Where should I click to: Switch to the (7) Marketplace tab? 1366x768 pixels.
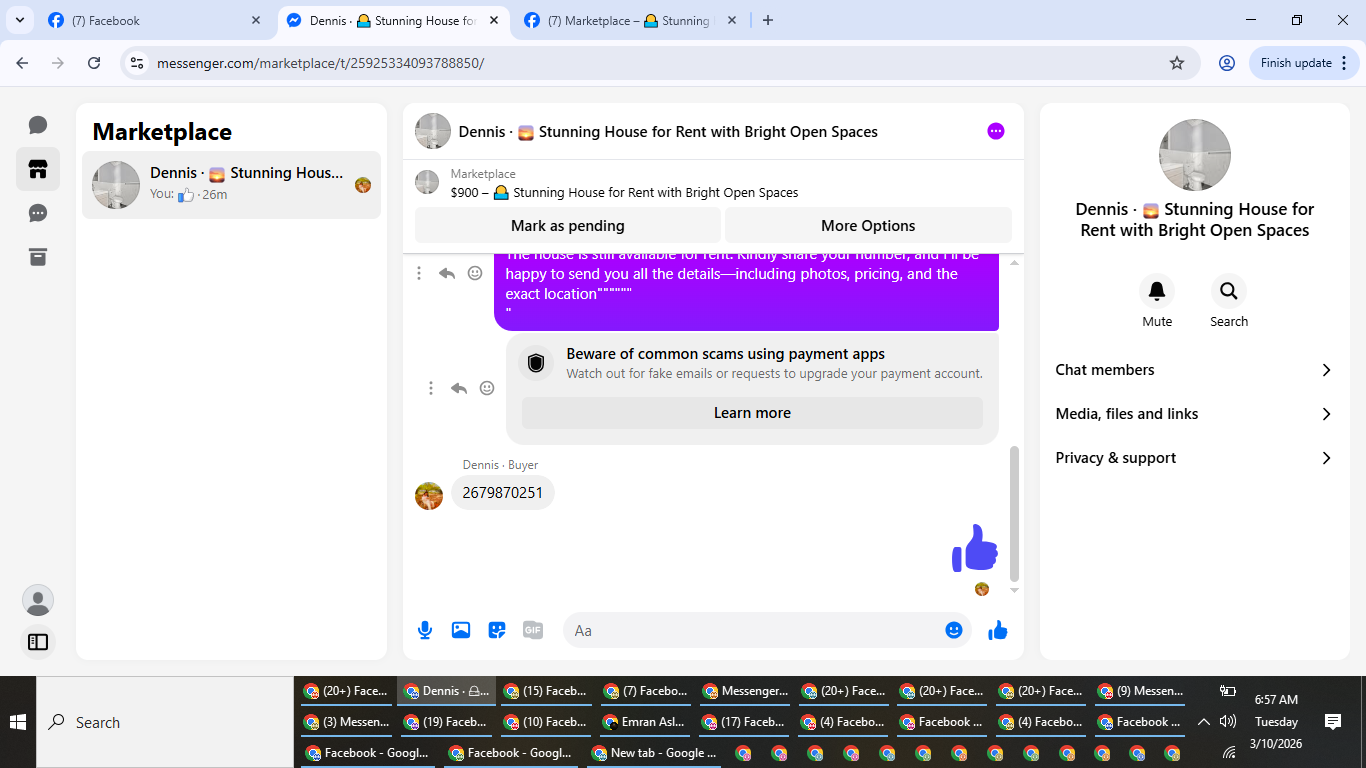(x=630, y=20)
